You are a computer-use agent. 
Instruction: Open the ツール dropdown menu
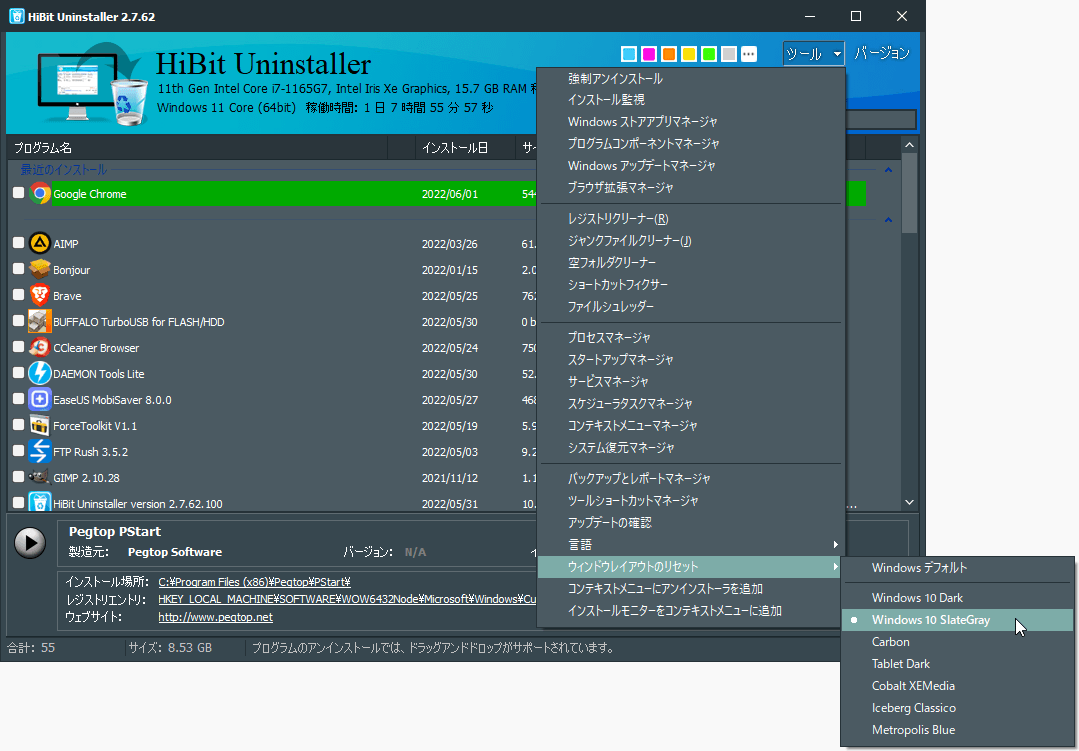tap(813, 53)
